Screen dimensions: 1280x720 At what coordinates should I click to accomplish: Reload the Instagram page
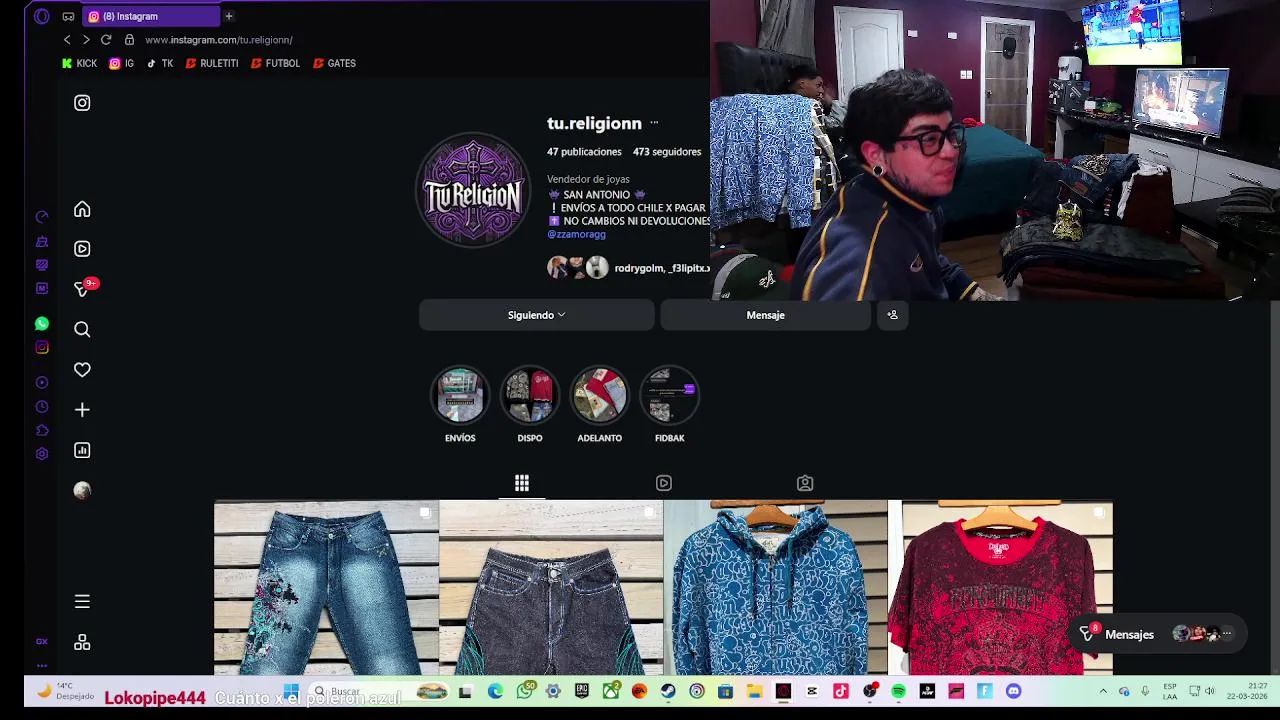pos(106,40)
